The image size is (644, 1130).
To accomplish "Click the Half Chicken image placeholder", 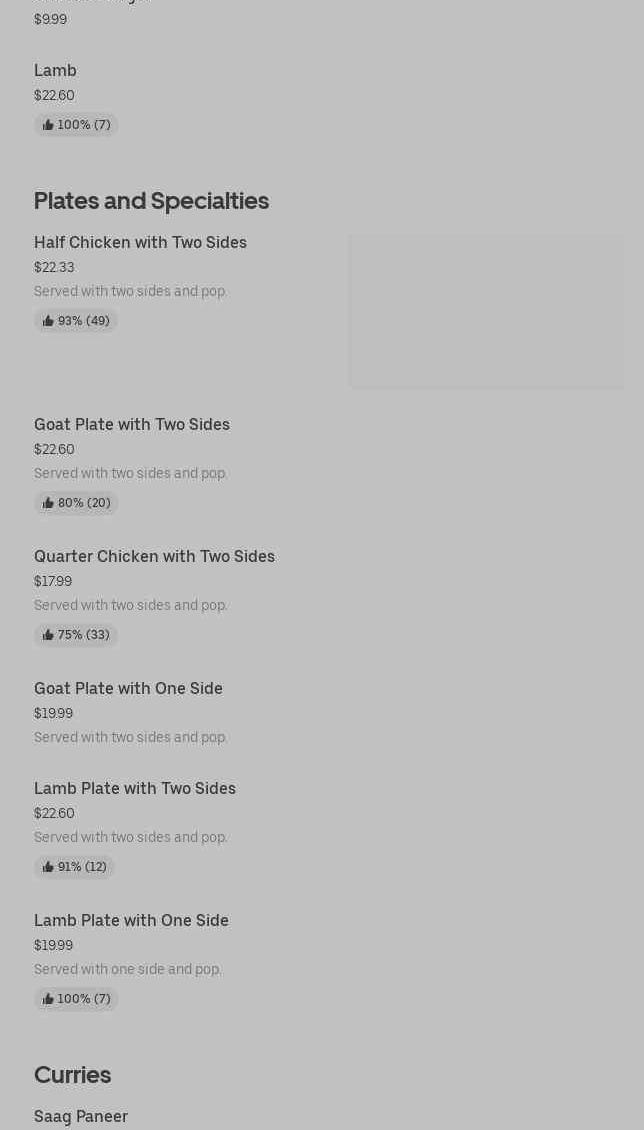I will pyautogui.click(x=486, y=311).
